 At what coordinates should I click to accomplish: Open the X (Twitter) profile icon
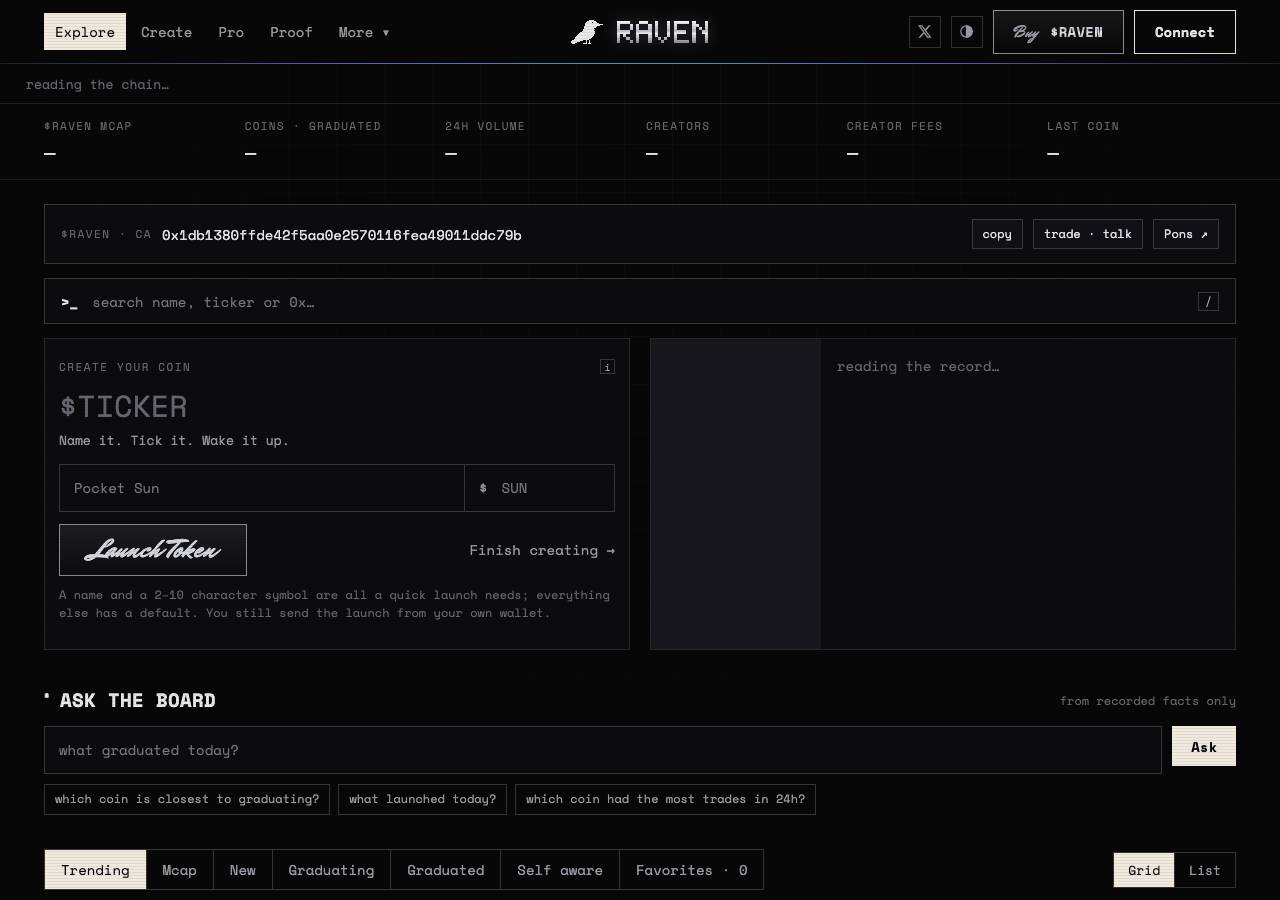tap(925, 32)
